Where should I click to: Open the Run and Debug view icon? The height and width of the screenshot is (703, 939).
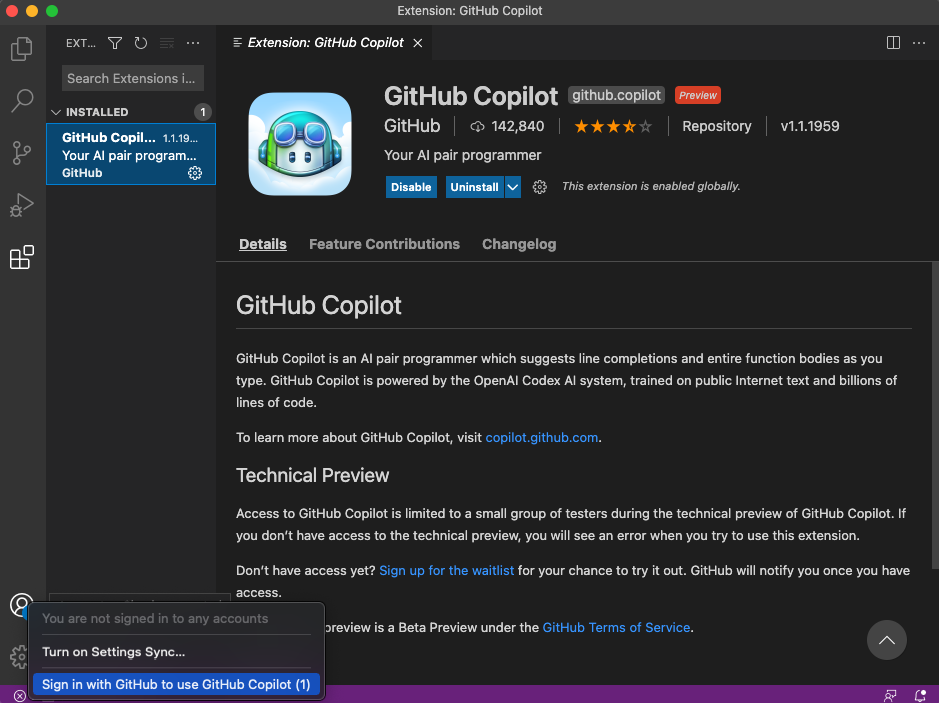(x=22, y=205)
